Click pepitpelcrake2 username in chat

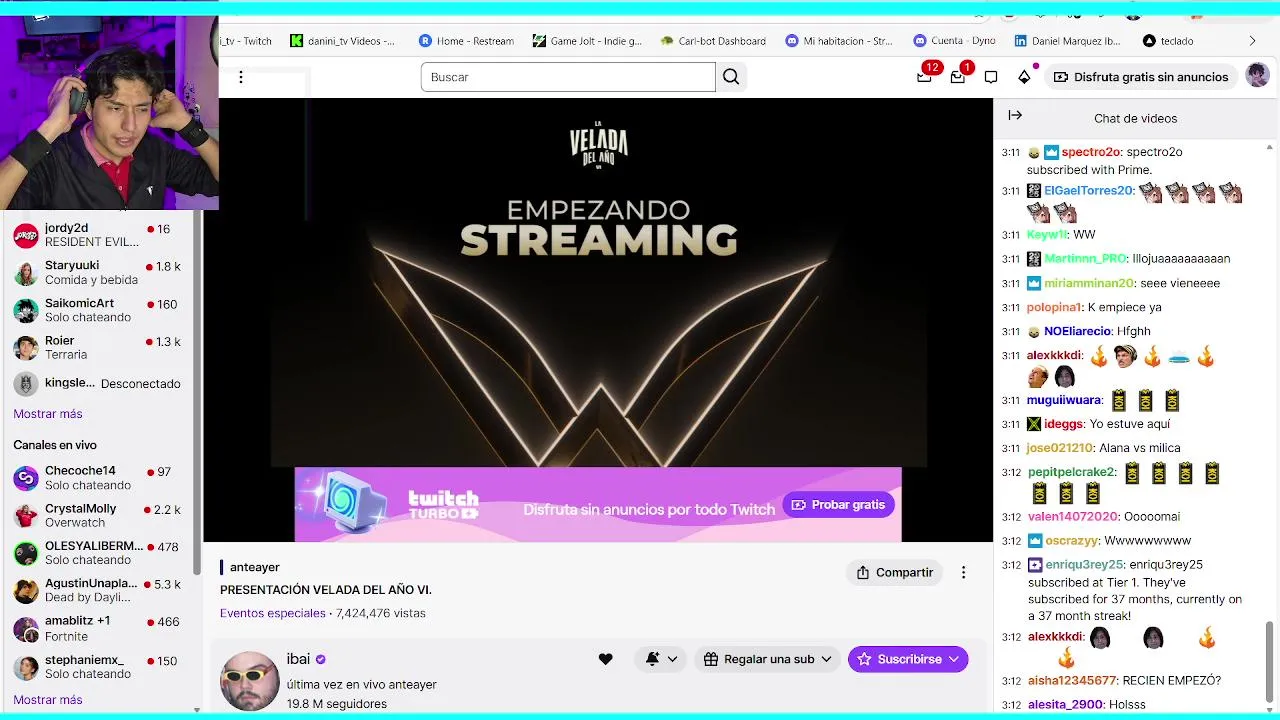click(1071, 472)
